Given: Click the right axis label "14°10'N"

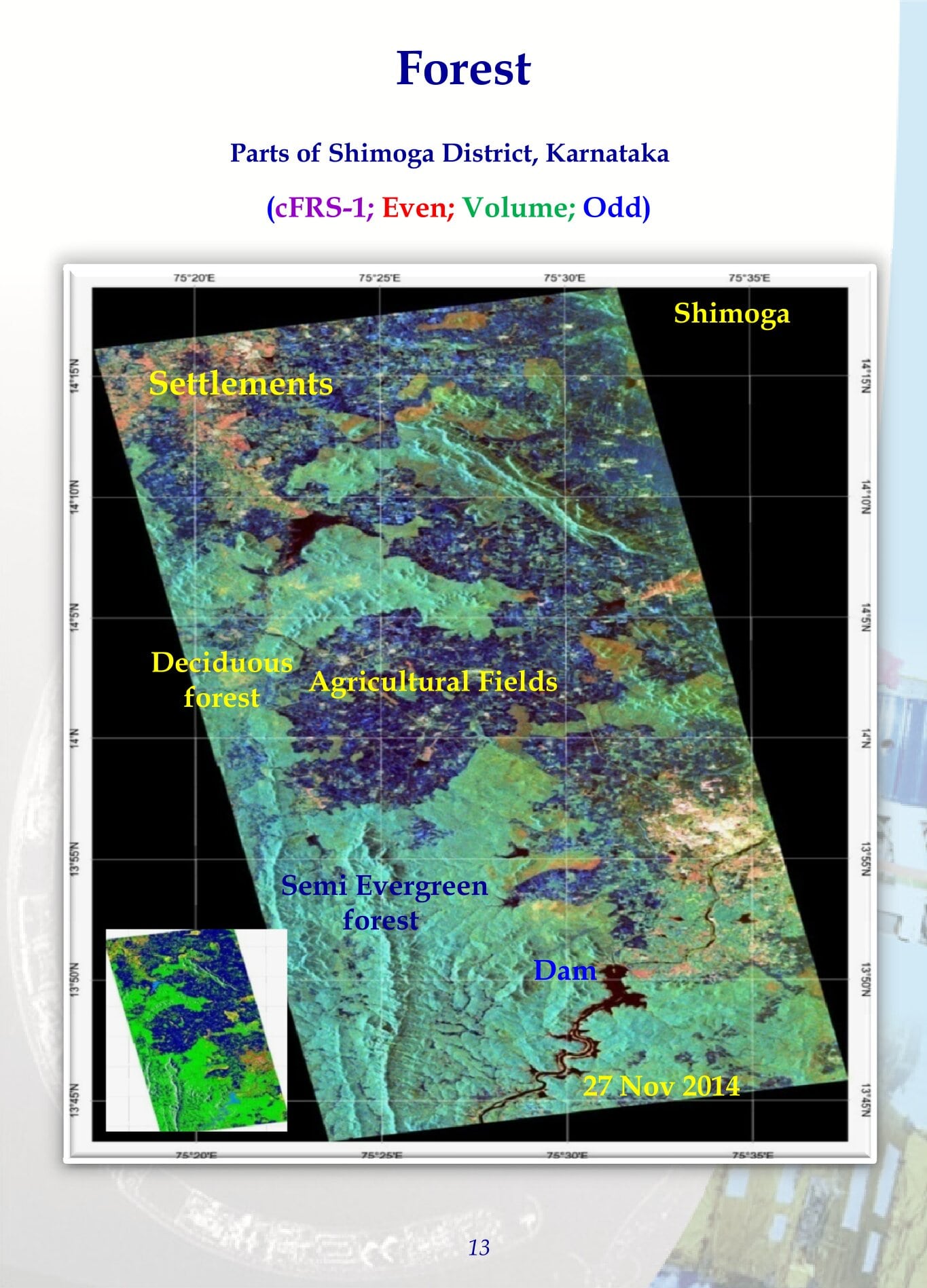Looking at the screenshot, I should 865,497.
